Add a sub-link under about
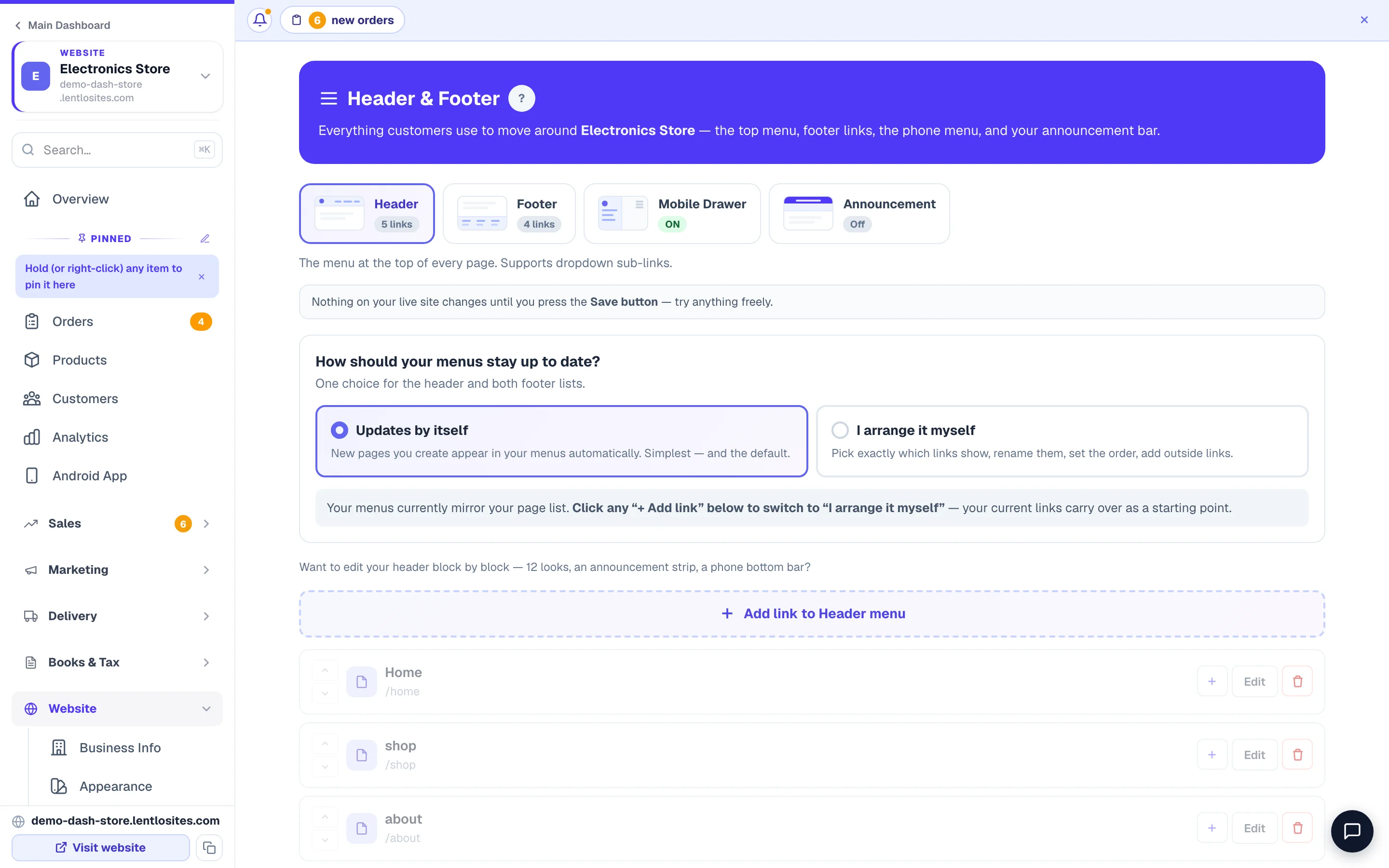1389x868 pixels. pos(1212,828)
